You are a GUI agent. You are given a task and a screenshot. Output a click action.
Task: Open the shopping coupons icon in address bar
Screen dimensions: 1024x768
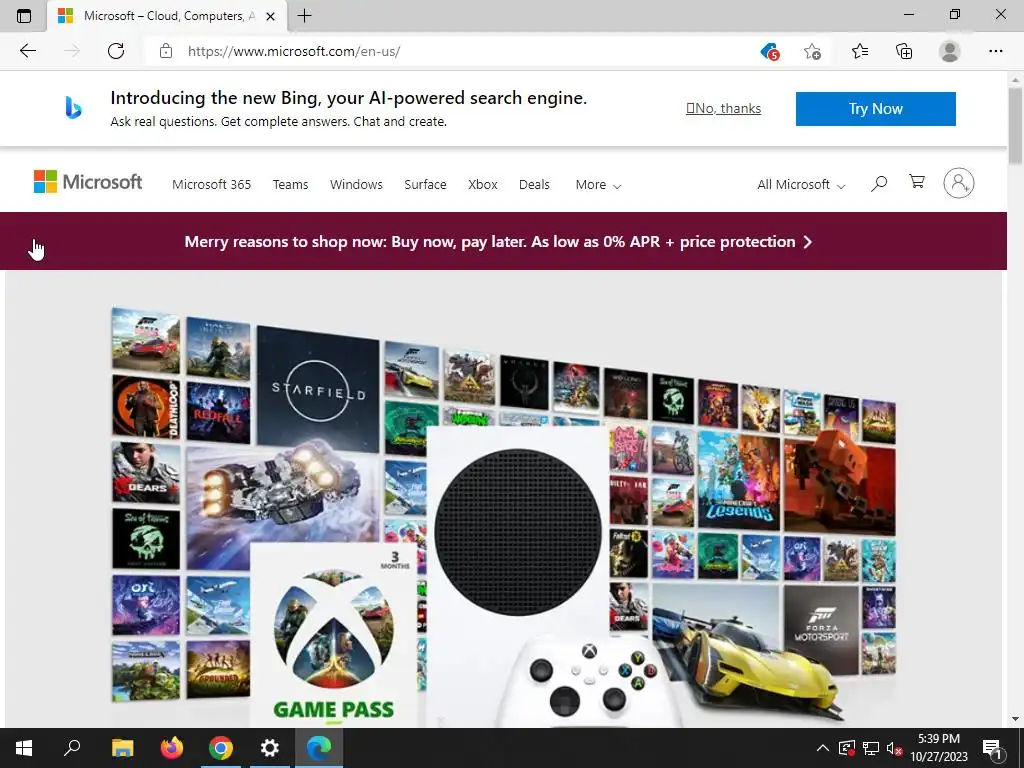coord(770,51)
